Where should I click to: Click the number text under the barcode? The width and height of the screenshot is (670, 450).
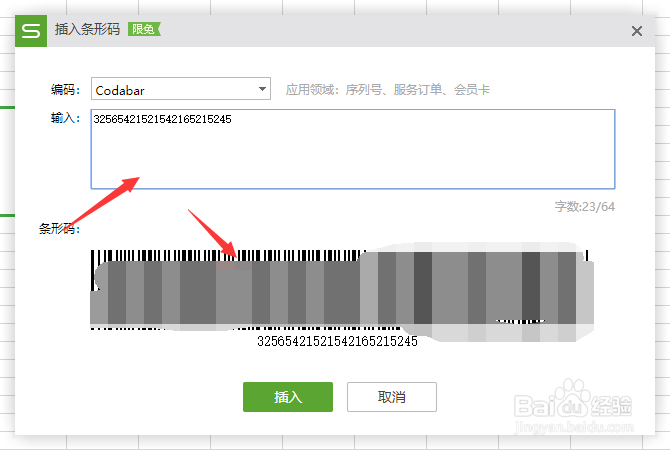coord(337,341)
